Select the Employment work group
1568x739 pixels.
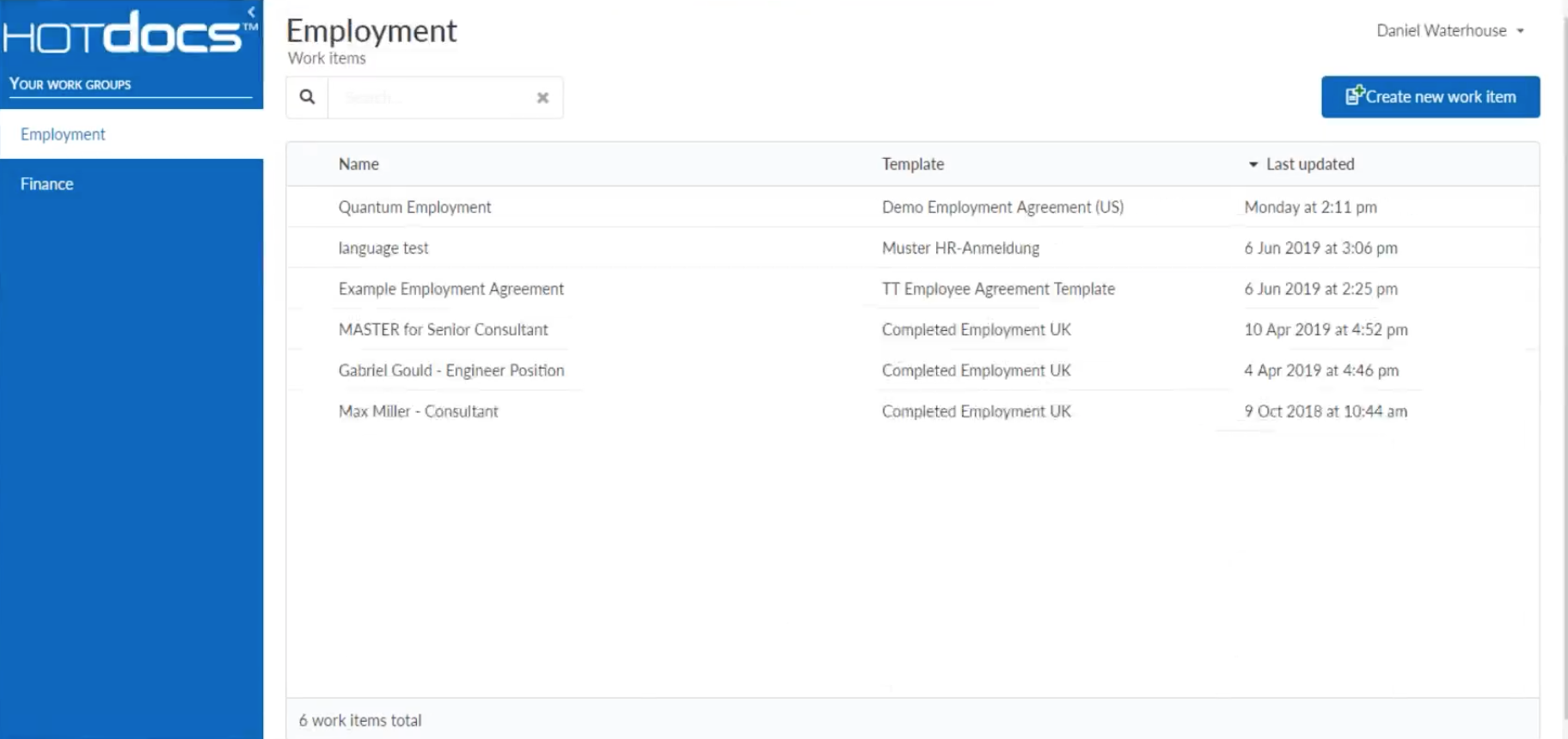[x=63, y=134]
